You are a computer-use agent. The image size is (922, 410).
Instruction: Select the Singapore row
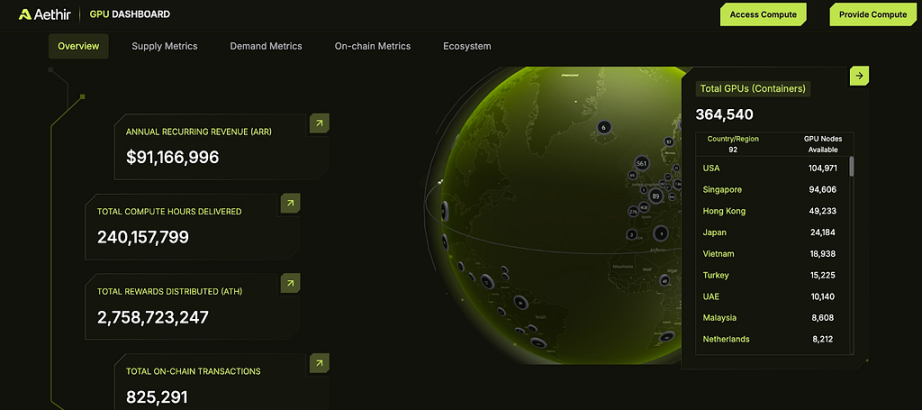click(773, 189)
